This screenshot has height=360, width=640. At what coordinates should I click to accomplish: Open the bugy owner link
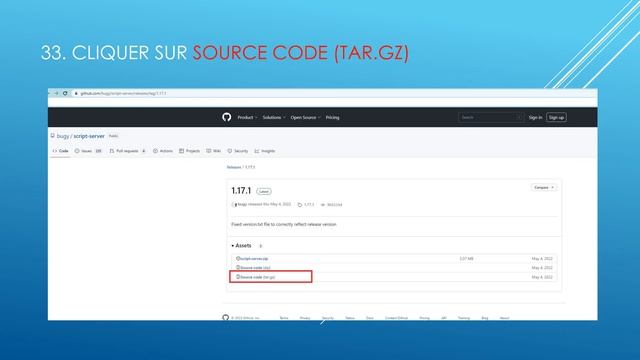pos(63,136)
